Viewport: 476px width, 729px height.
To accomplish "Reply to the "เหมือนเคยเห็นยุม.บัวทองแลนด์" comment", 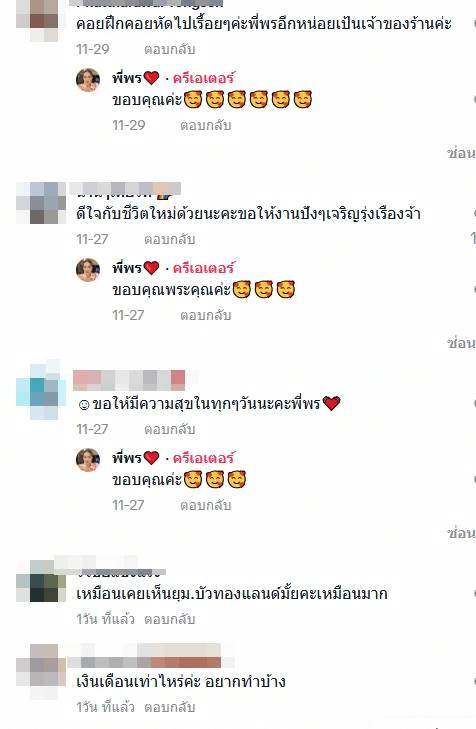I will tap(169, 619).
